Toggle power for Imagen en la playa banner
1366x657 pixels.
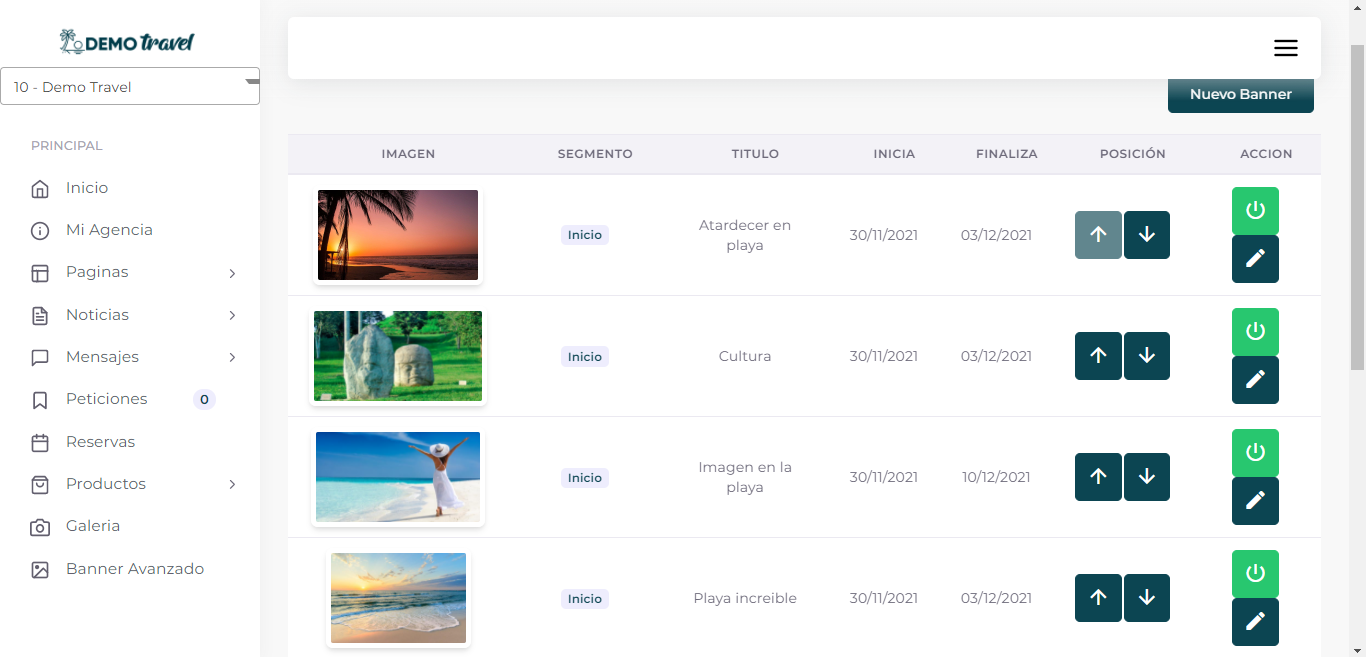(1255, 453)
